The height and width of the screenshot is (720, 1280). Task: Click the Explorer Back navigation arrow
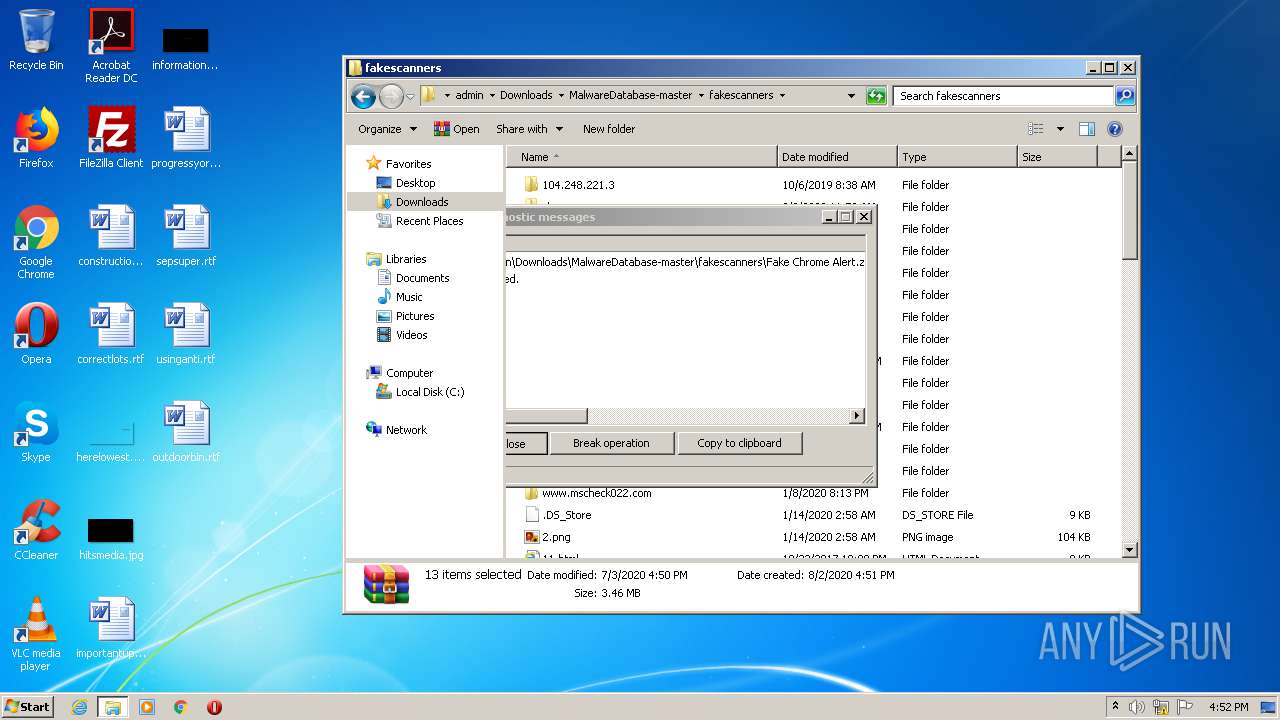coord(363,96)
